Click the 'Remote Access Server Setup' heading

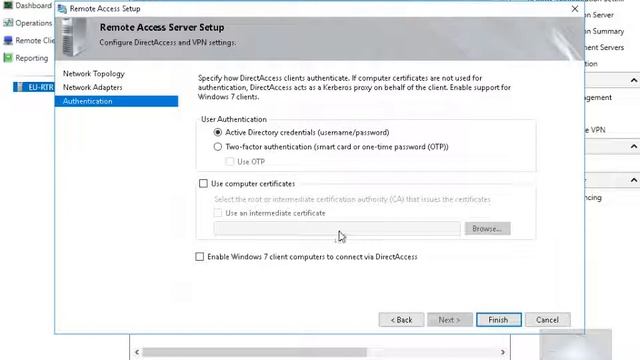[x=162, y=27]
